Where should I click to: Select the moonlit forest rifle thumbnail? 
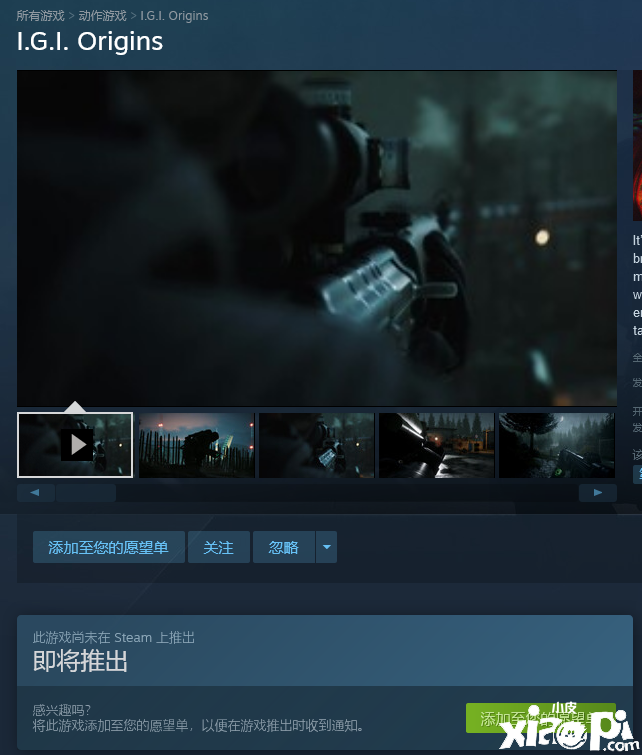(x=557, y=445)
